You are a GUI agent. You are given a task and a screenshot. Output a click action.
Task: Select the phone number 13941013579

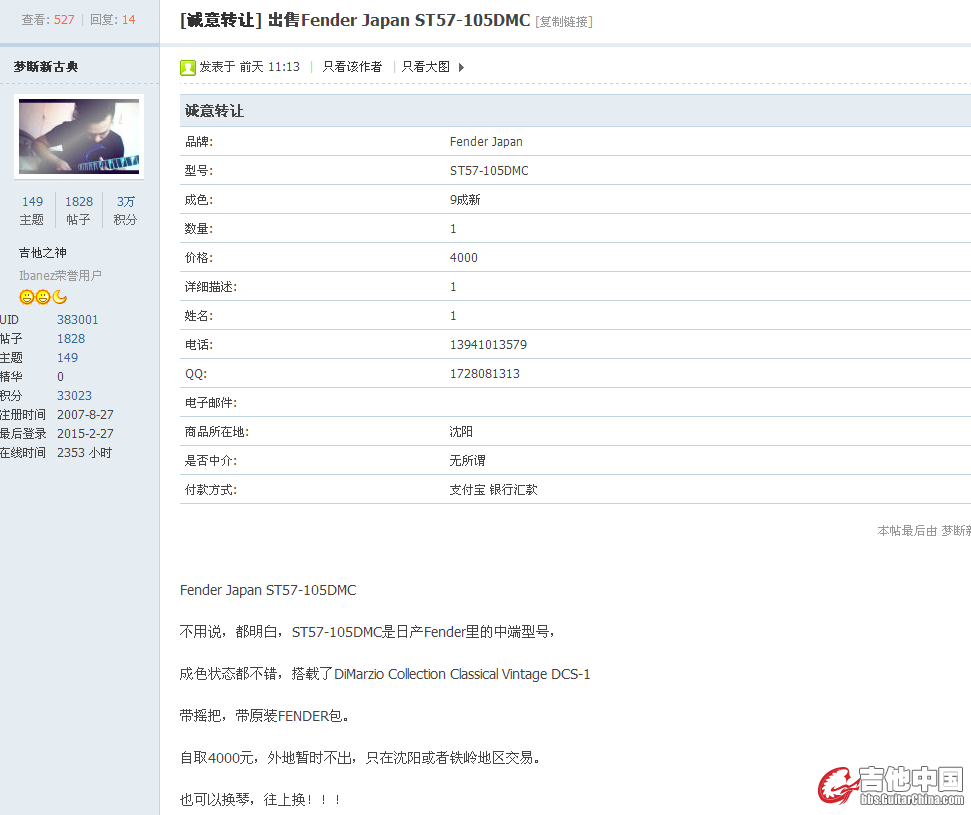pos(489,345)
